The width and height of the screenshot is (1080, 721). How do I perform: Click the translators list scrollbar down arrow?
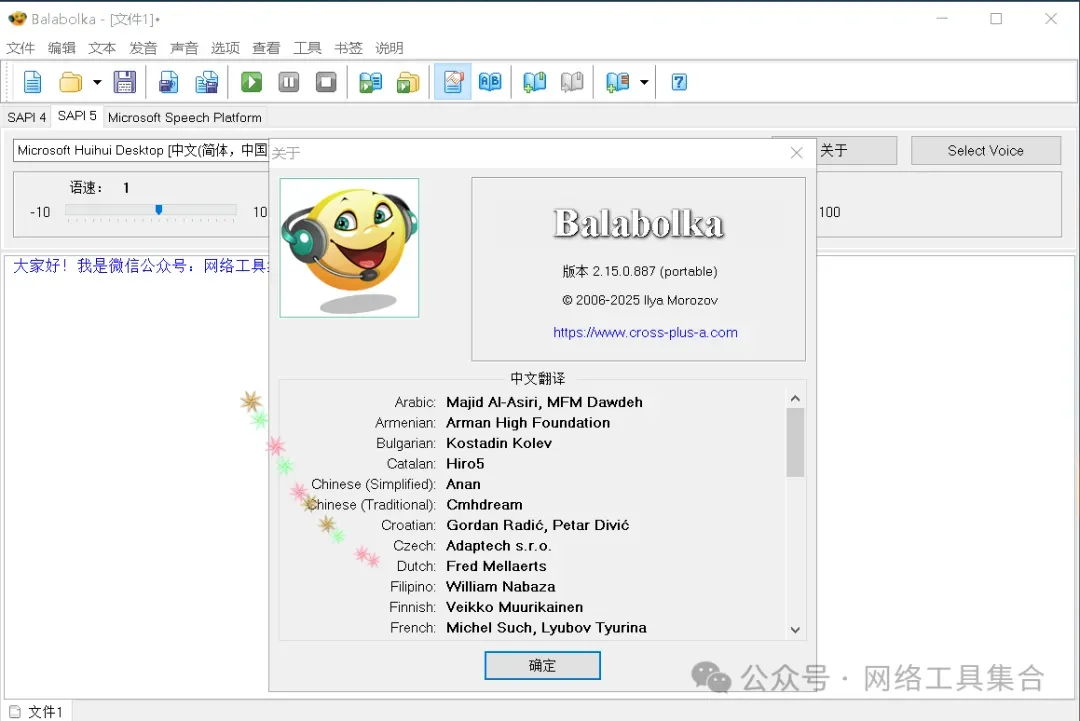coord(795,629)
